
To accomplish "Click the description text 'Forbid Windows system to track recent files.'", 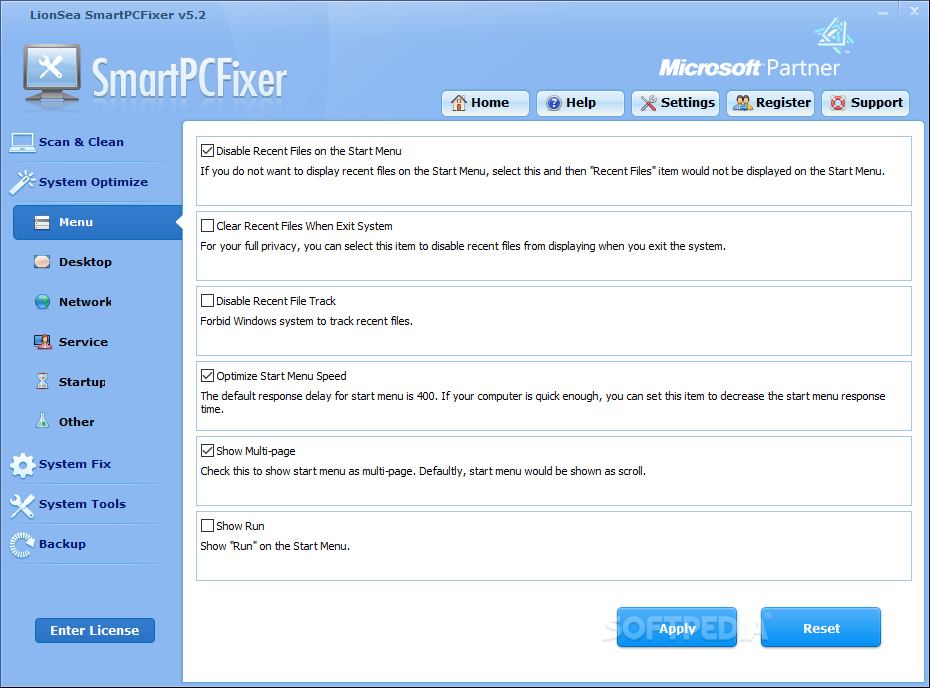I will click(307, 321).
